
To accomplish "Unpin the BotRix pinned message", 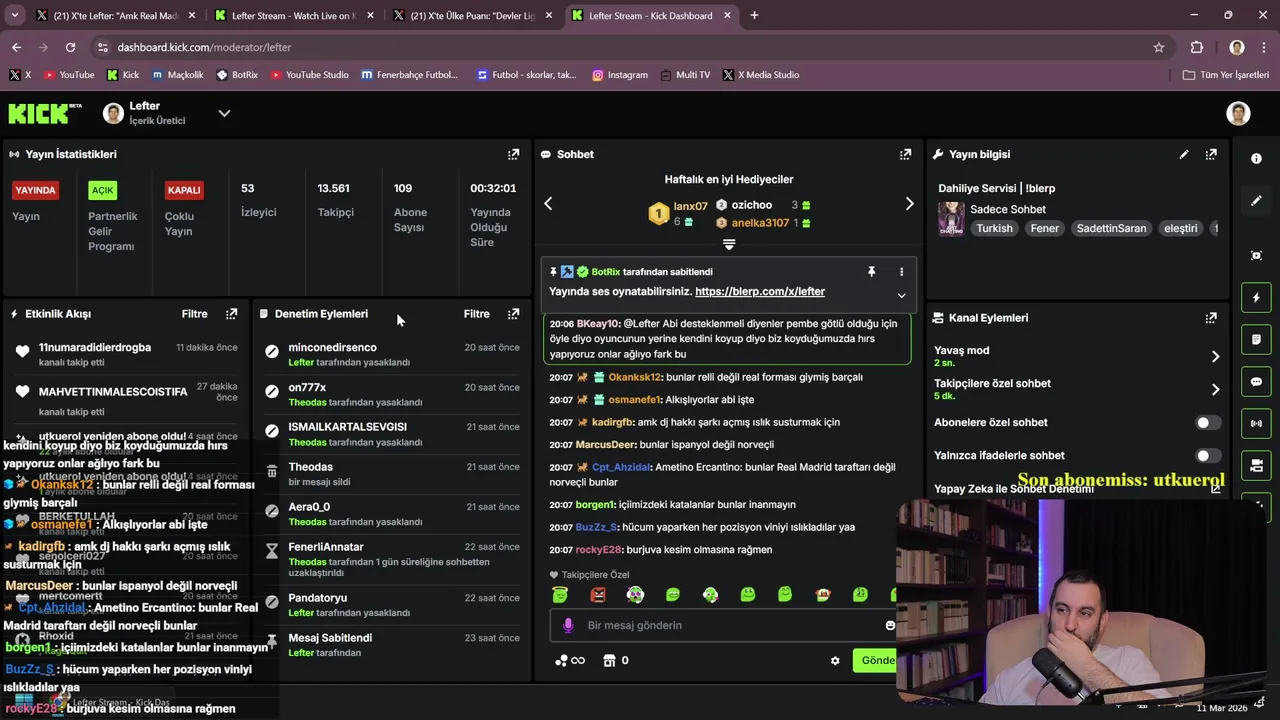I will point(871,272).
